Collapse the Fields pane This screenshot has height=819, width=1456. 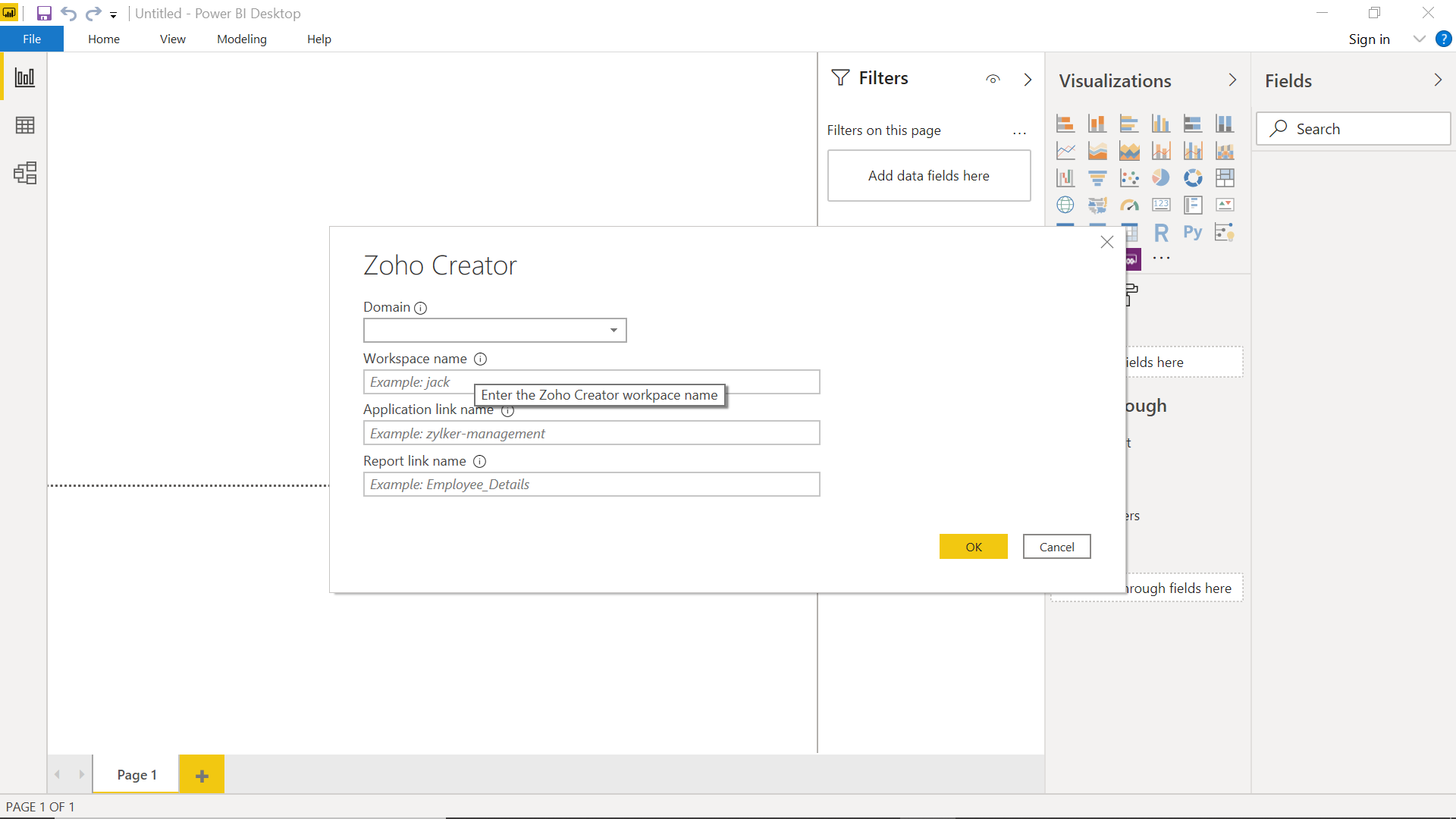pos(1438,80)
